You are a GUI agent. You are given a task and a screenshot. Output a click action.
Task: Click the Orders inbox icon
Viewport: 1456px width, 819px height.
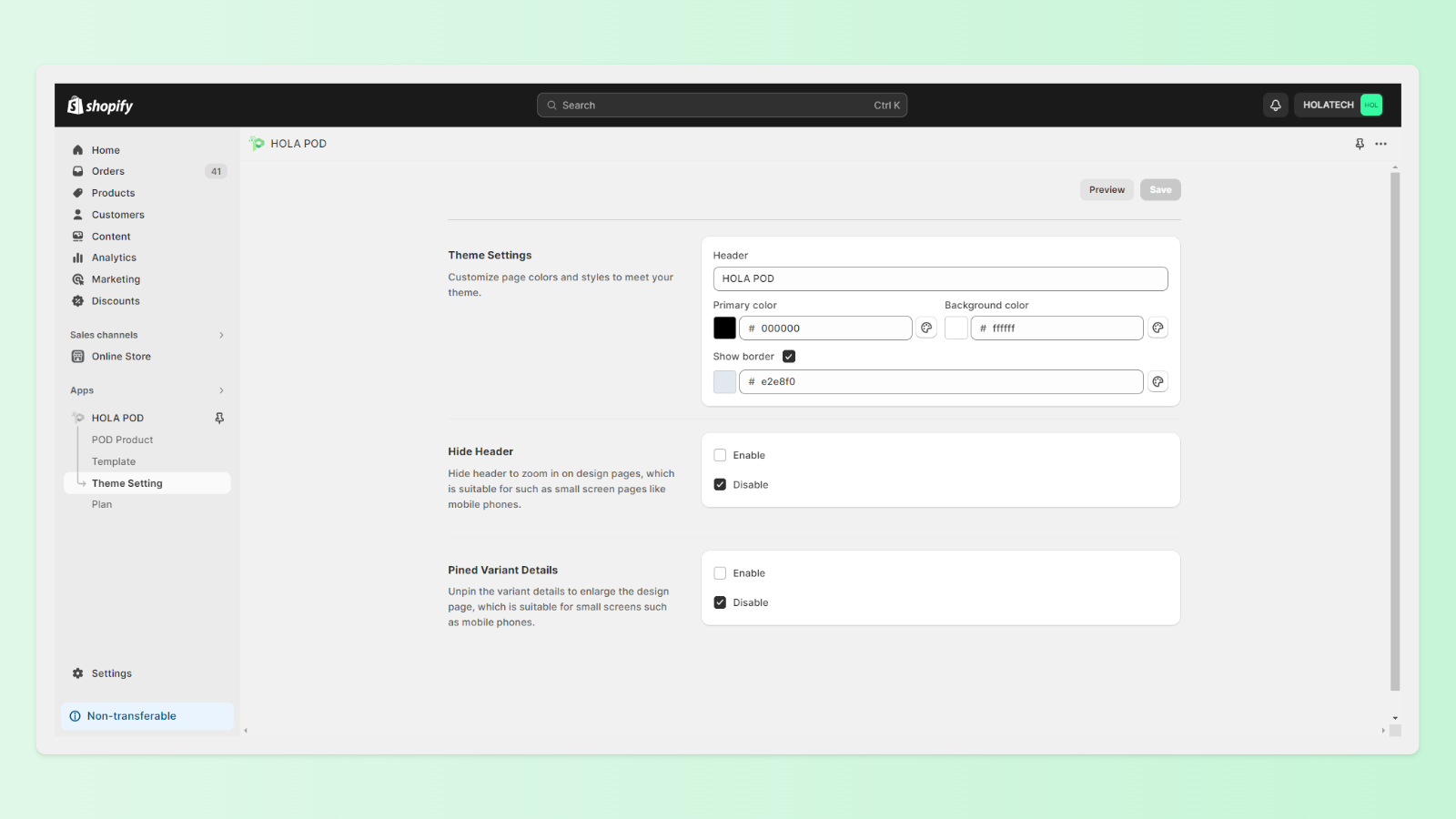point(78,171)
